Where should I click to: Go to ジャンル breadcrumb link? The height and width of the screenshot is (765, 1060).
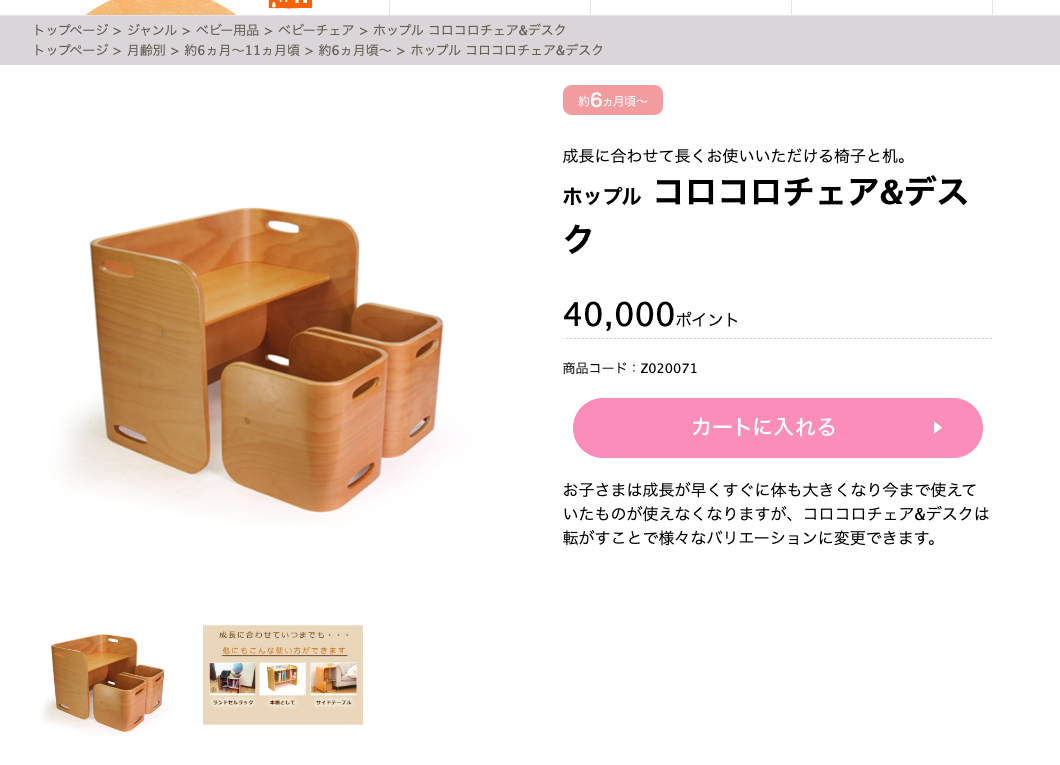point(151,30)
